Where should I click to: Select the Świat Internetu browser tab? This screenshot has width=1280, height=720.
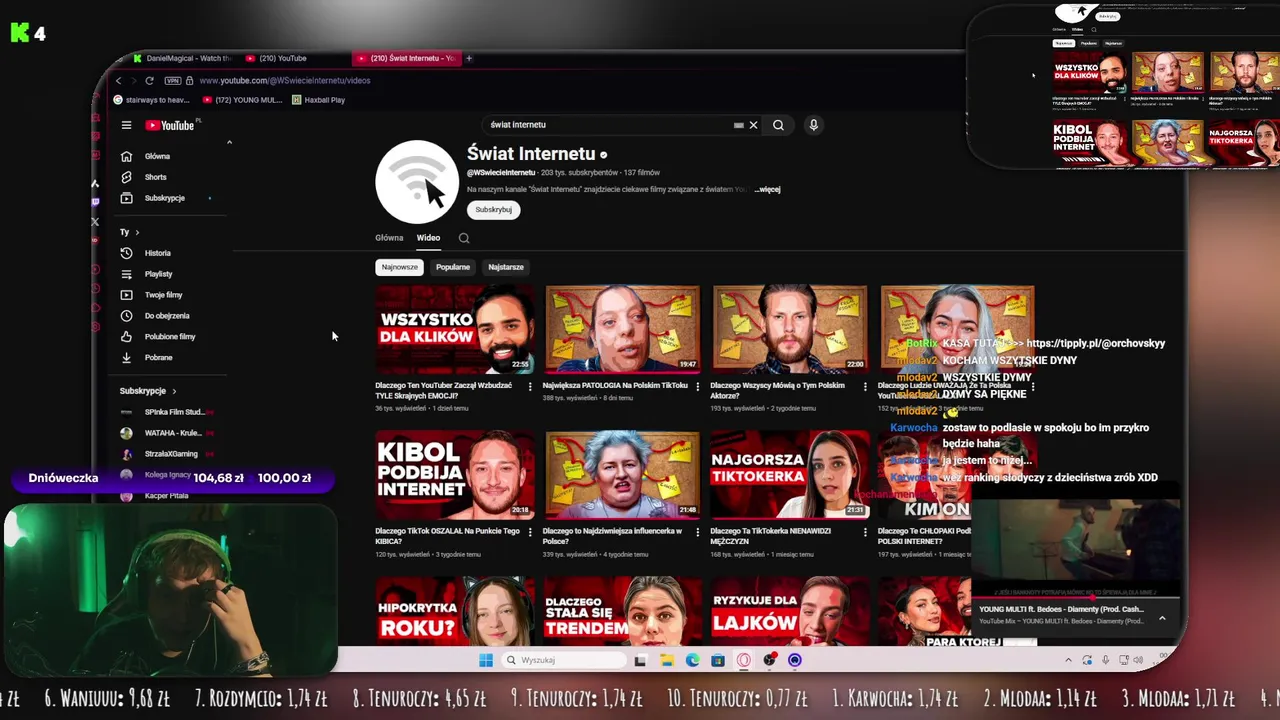(407, 58)
